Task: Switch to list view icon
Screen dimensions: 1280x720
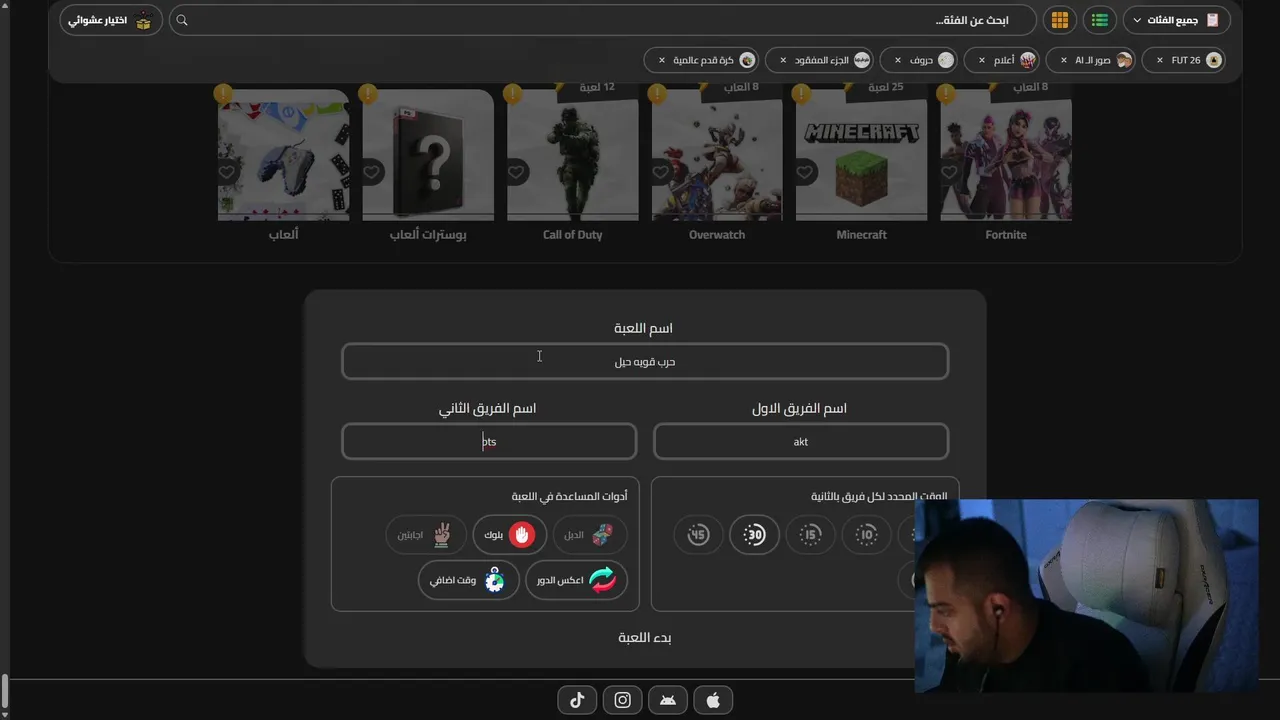Action: click(1100, 20)
